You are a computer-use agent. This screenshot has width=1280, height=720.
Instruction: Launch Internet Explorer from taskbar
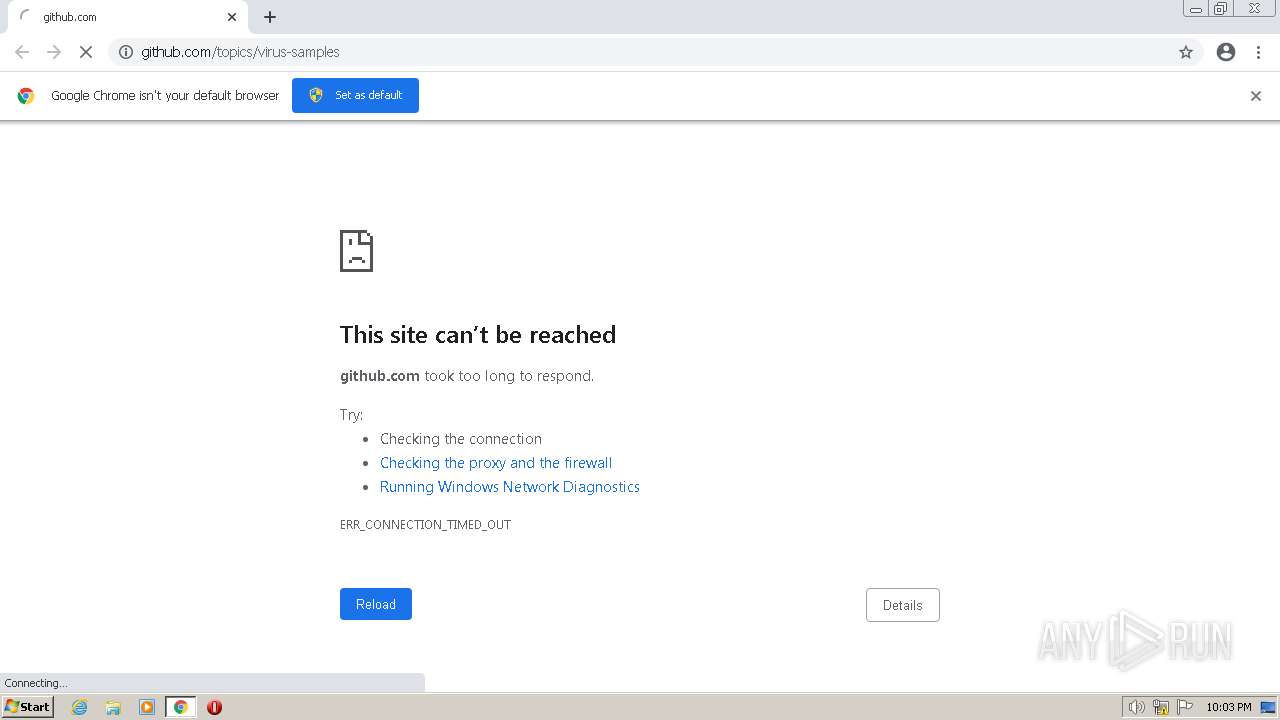pyautogui.click(x=80, y=707)
